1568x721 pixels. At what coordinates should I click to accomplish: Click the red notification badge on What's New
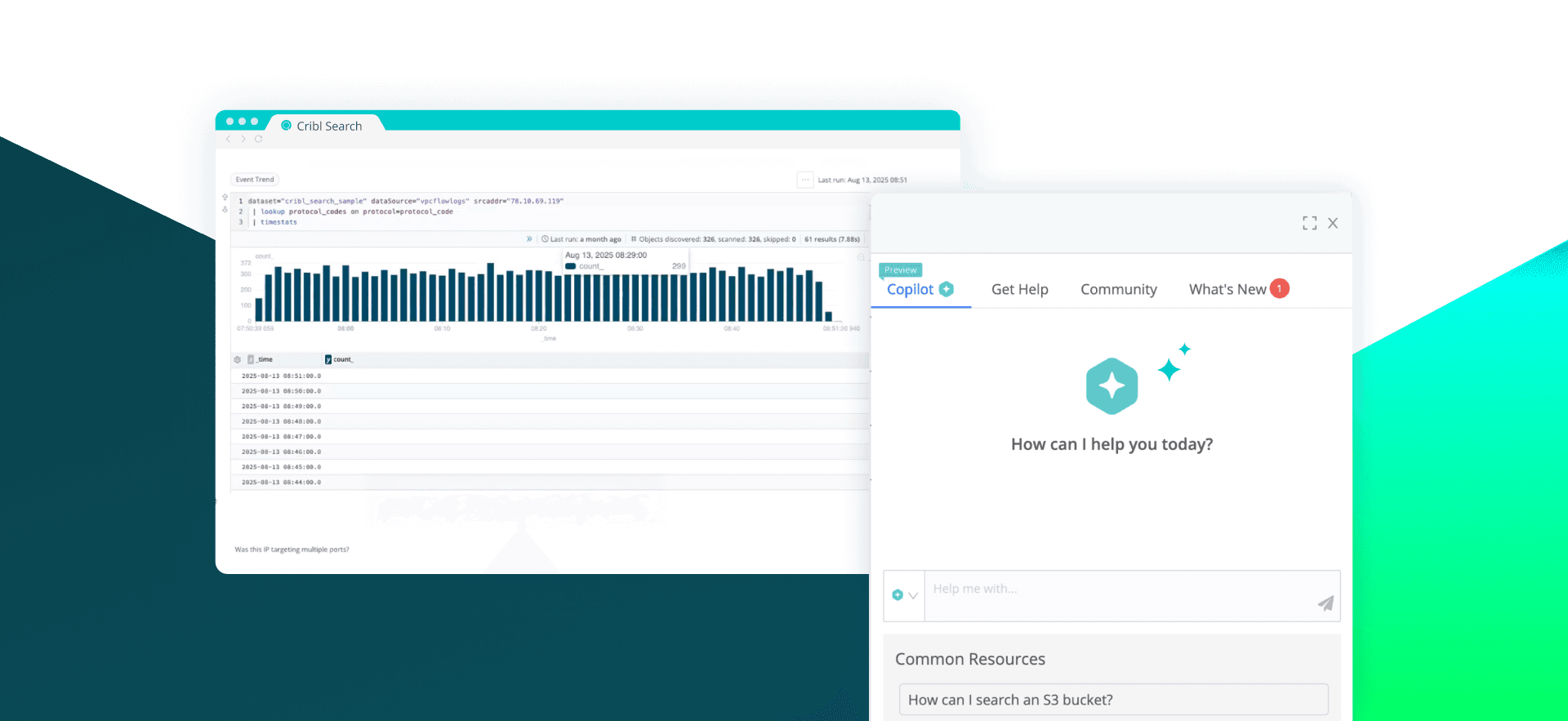[x=1280, y=288]
